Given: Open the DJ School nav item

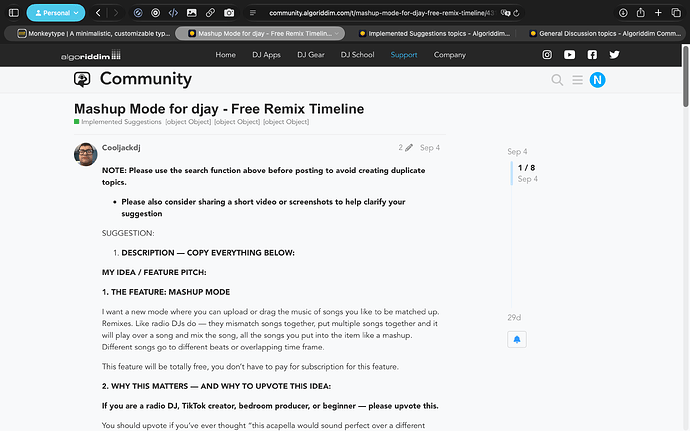Looking at the screenshot, I should (x=357, y=55).
